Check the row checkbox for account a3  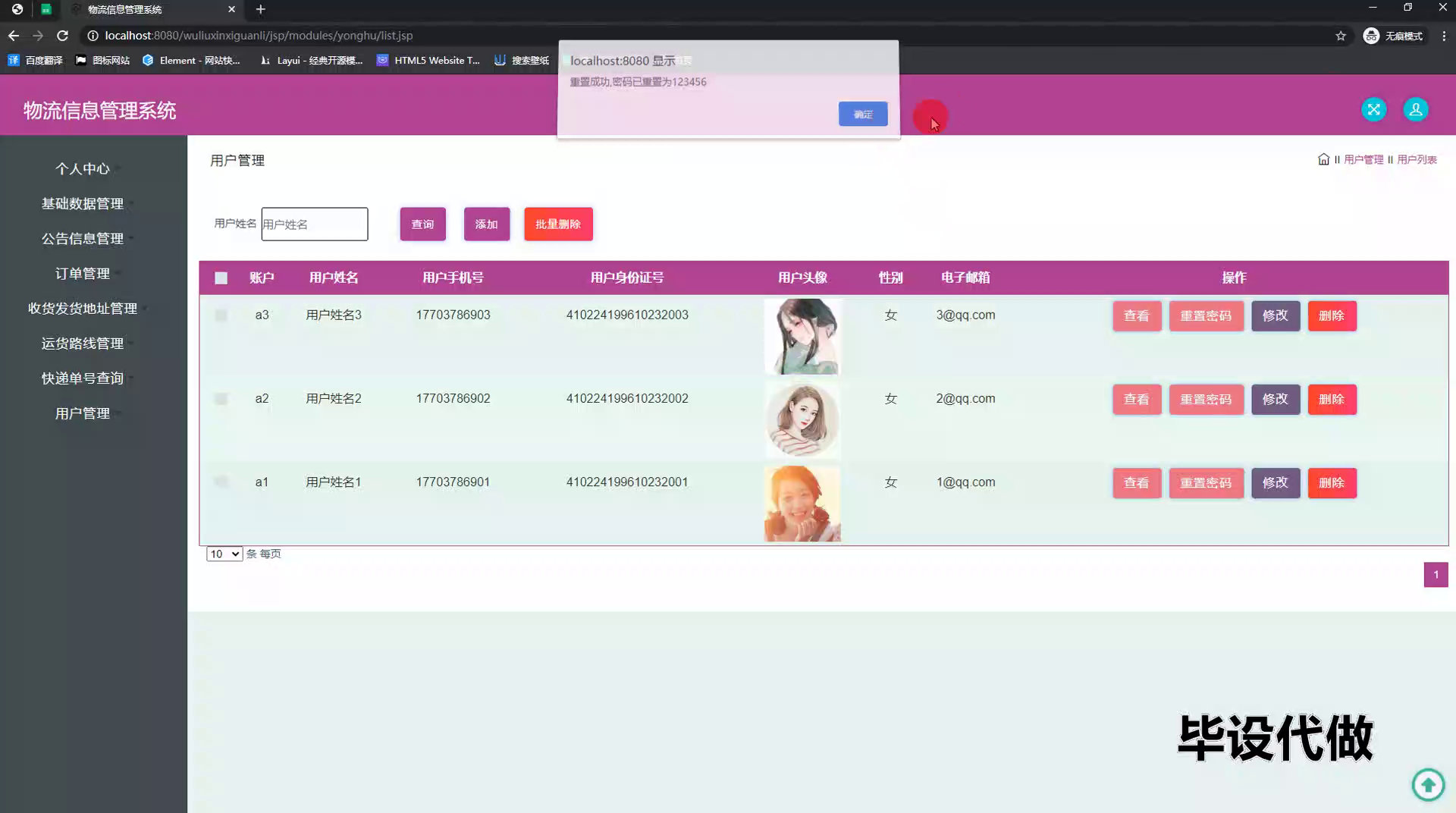click(221, 315)
